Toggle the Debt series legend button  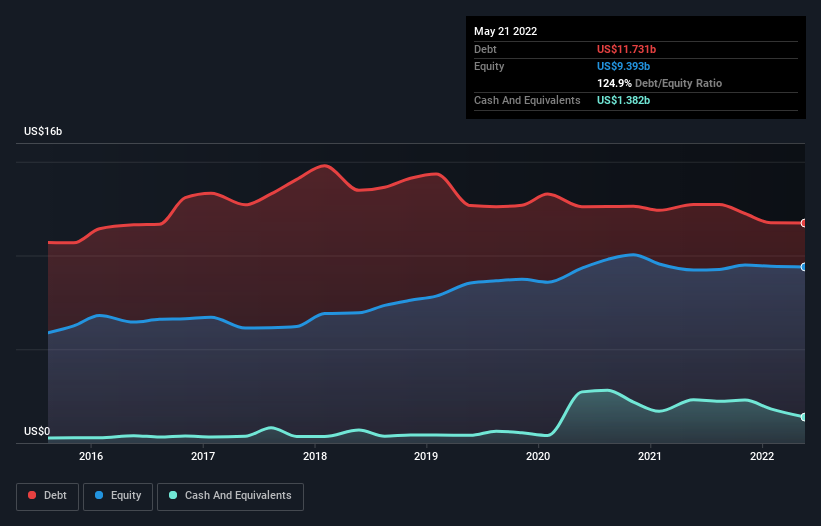point(47,496)
